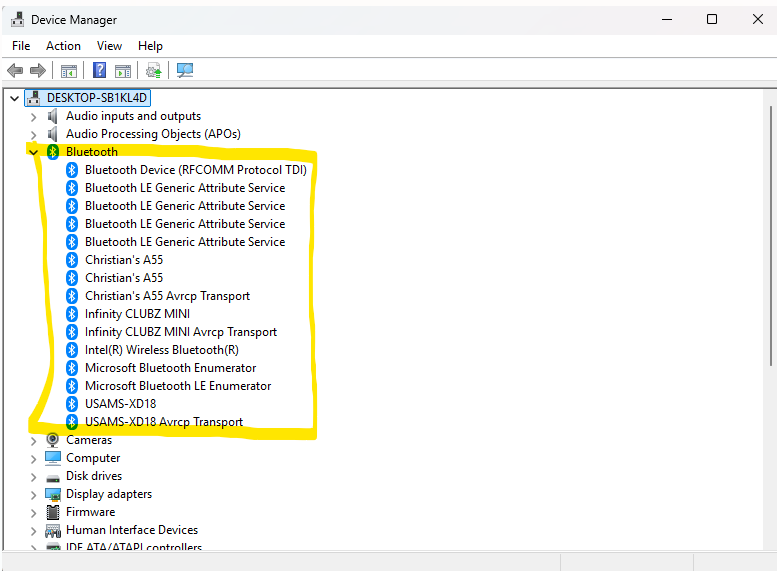The width and height of the screenshot is (777, 571).
Task: Click the Show/Hide Console Tree toolbar icon
Action: coord(69,71)
